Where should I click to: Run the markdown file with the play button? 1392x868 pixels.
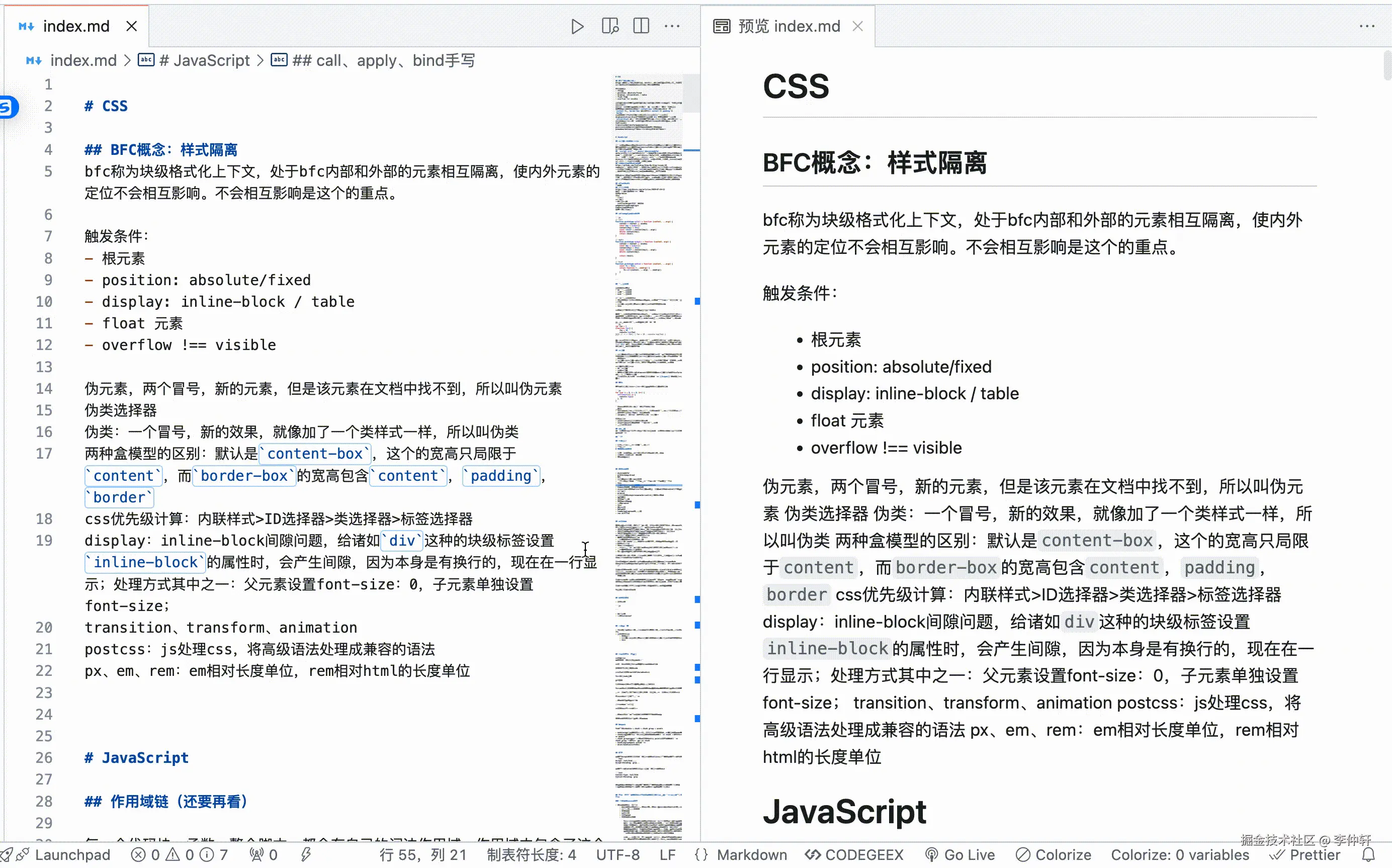pos(577,26)
